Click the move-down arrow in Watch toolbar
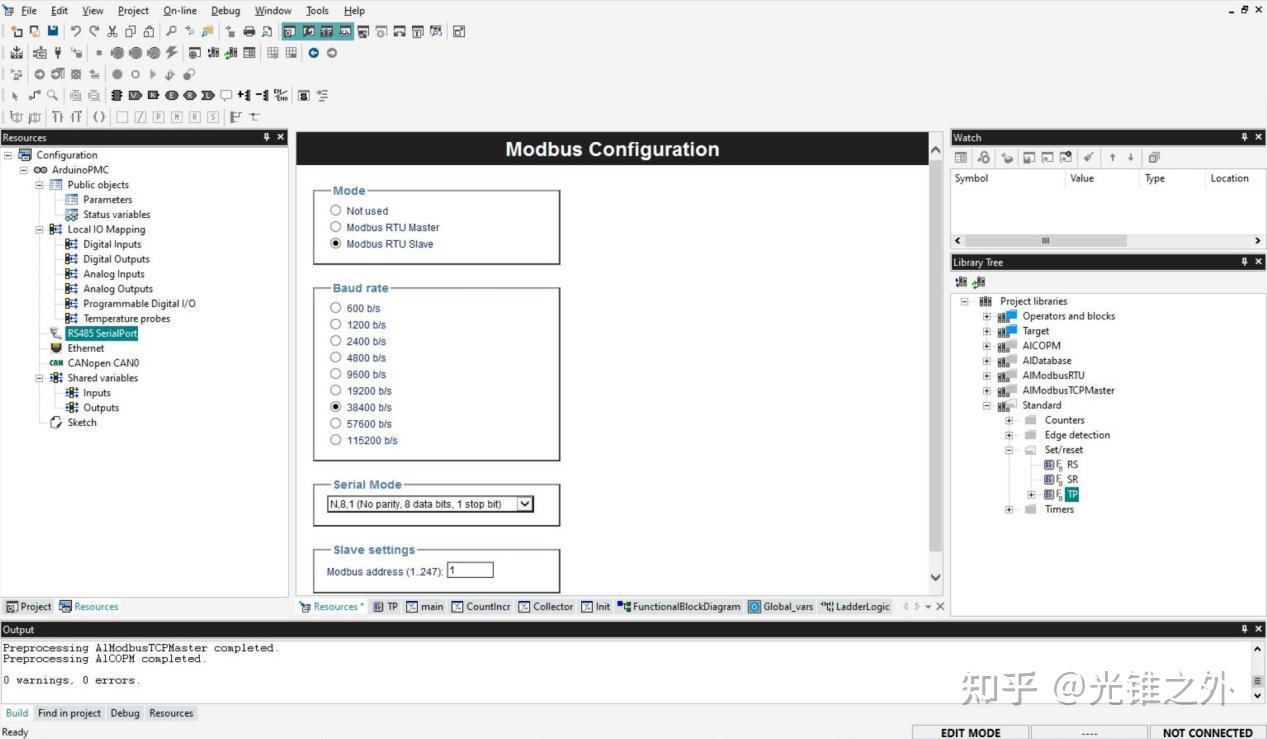 1130,157
